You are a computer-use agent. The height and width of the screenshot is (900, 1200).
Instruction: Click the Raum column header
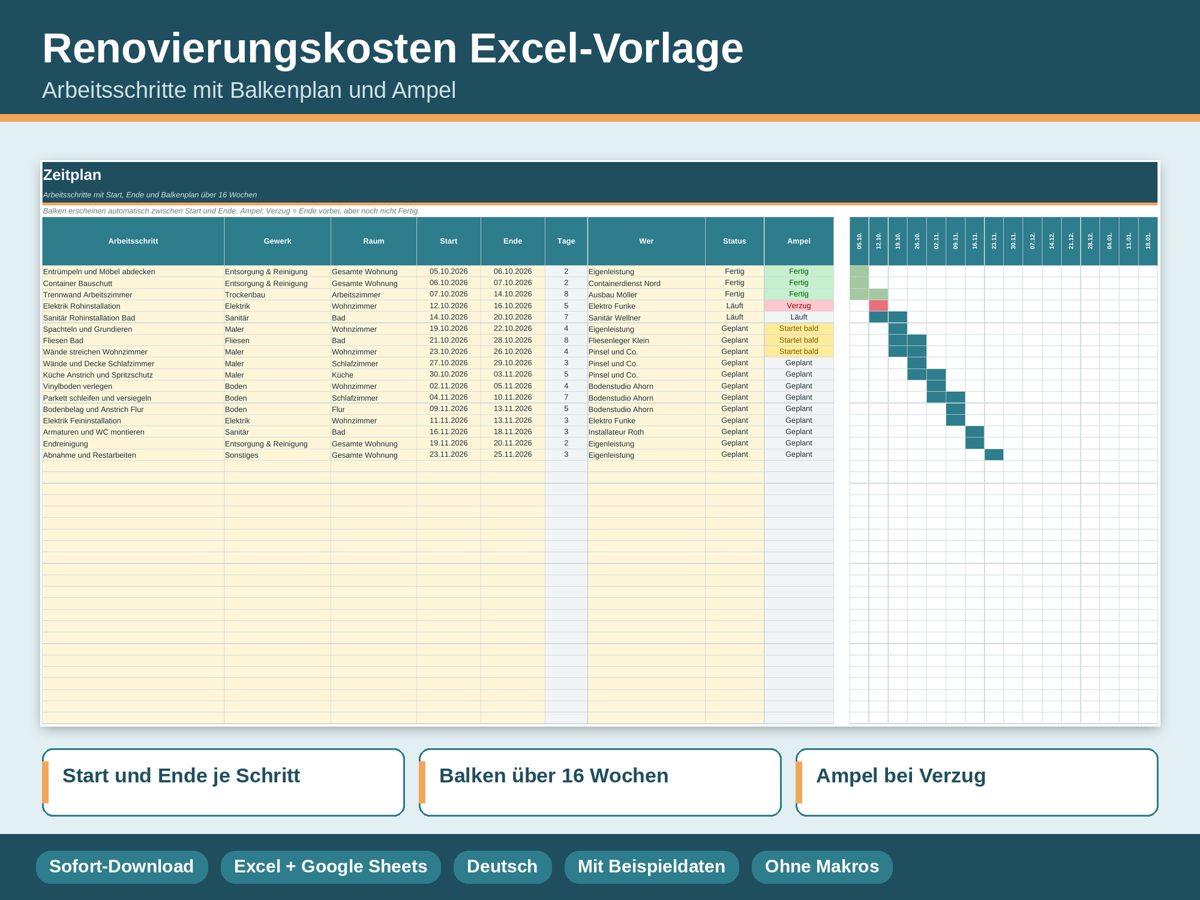click(x=374, y=241)
